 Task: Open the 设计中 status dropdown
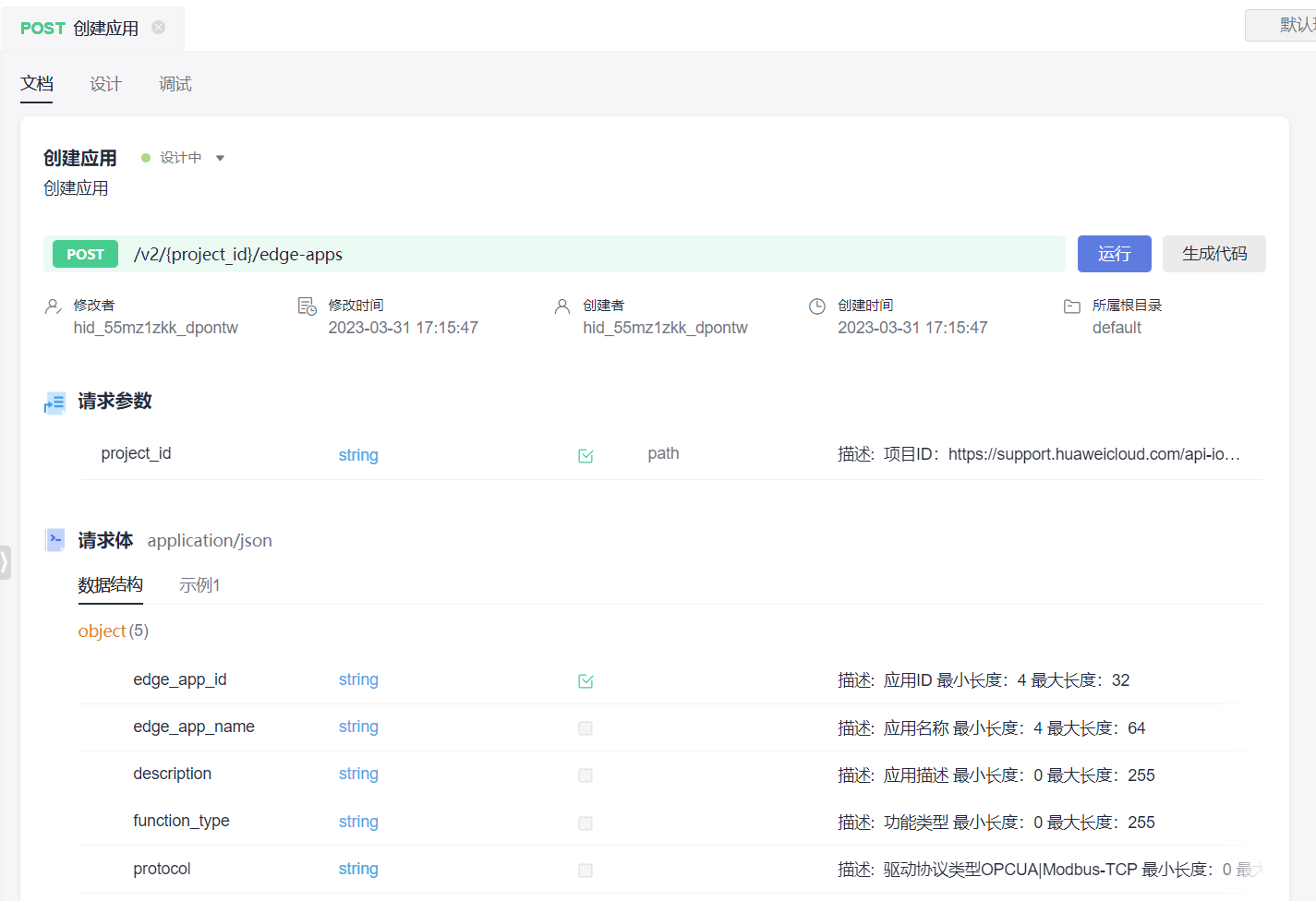point(183,158)
